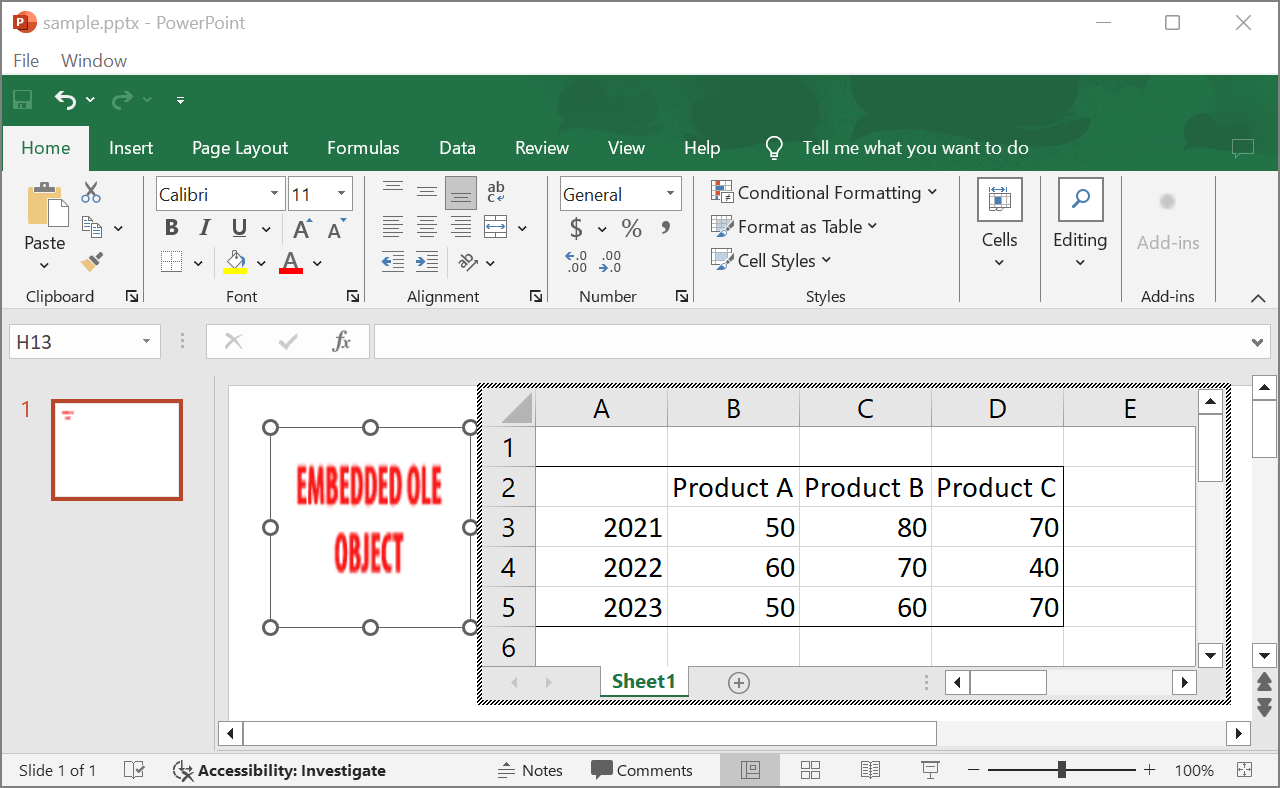The image size is (1280, 788).
Task: Choose a font color from the Font Color swatch
Action: pyautogui.click(x=291, y=261)
